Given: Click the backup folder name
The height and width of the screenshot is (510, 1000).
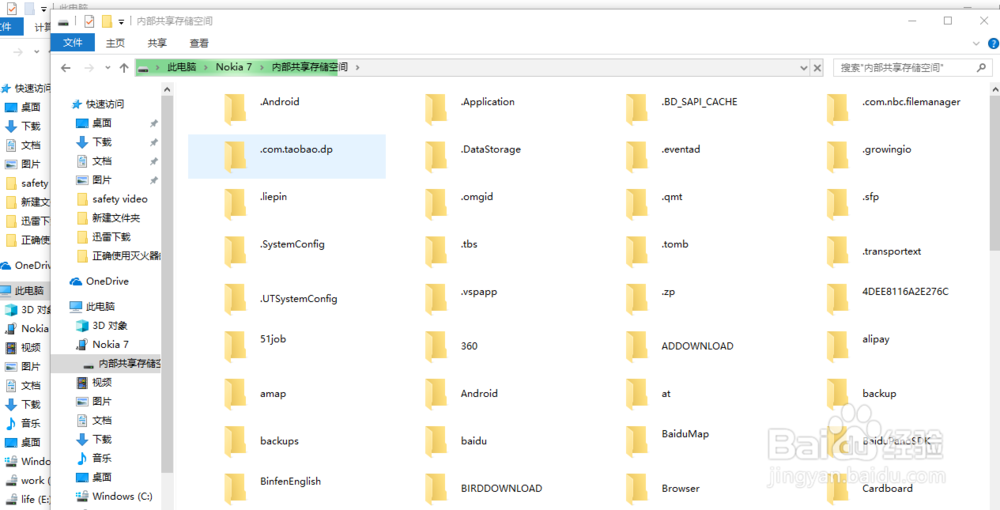Looking at the screenshot, I should (x=879, y=393).
